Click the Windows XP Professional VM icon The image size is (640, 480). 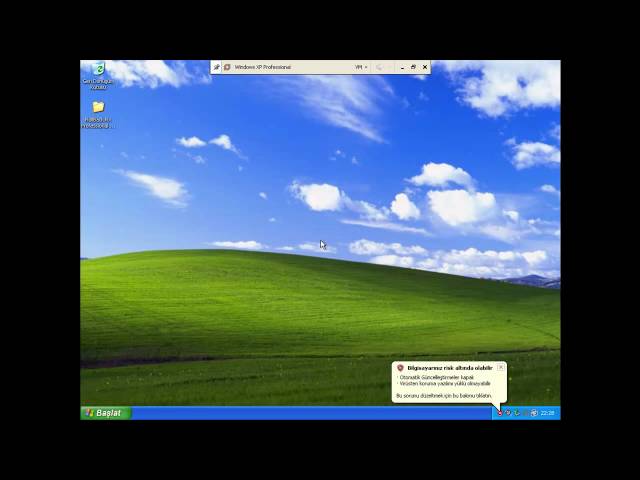pyautogui.click(x=227, y=67)
